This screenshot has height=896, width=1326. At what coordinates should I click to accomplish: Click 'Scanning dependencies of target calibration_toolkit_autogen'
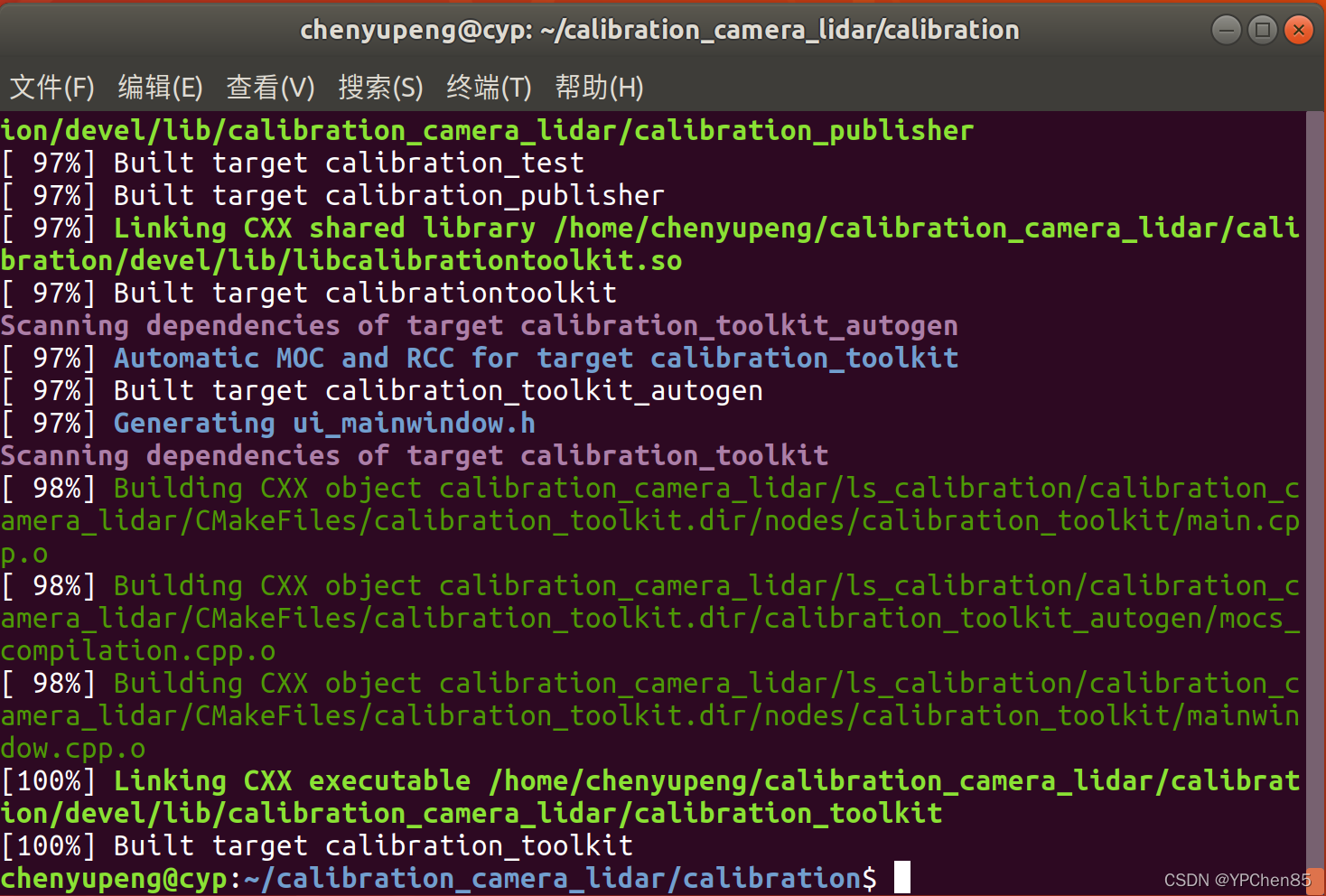[x=480, y=326]
